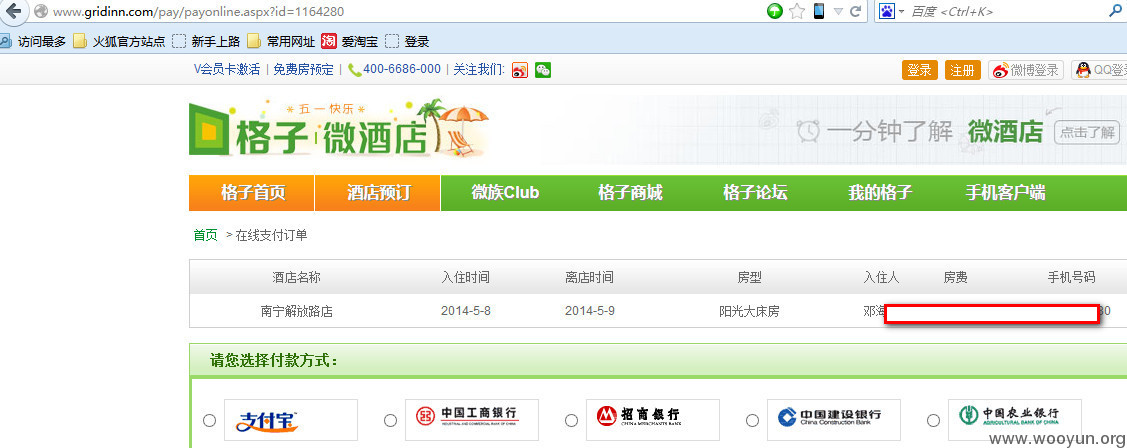The height and width of the screenshot is (448, 1127).
Task: Click the 支付宝 Alipay logo
Action: pos(291,420)
